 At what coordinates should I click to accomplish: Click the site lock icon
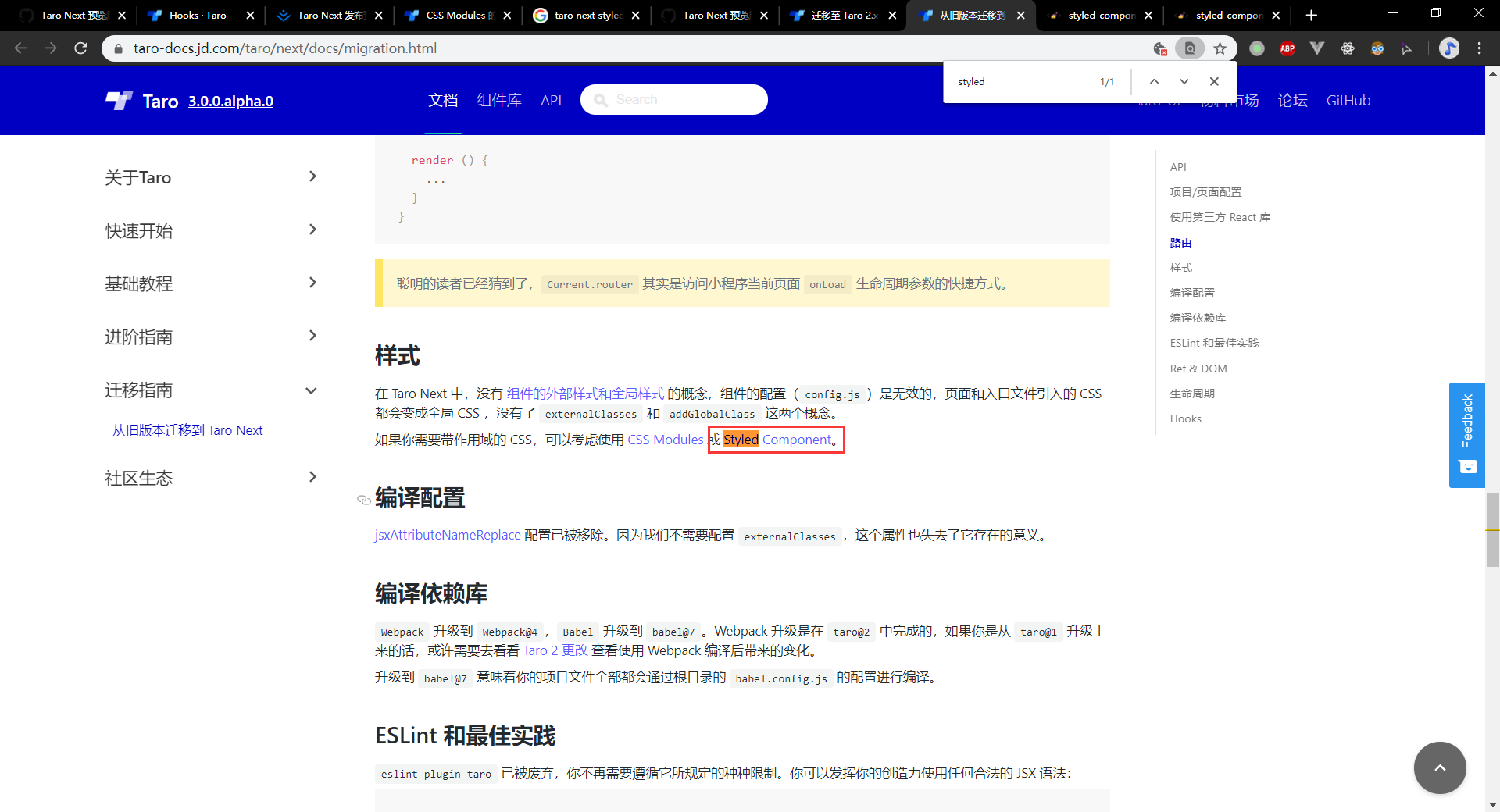click(x=118, y=48)
